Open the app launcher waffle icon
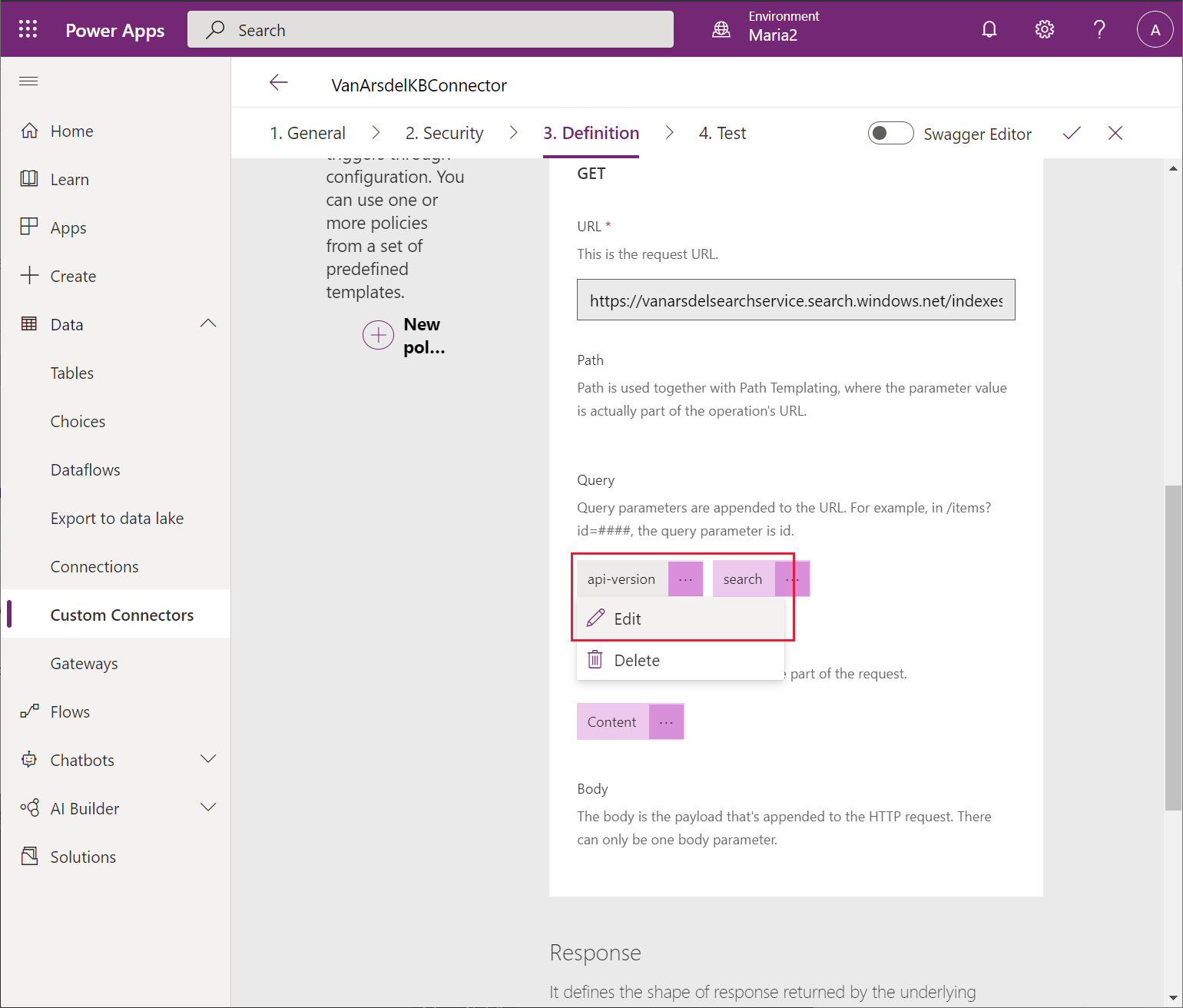1183x1008 pixels. [x=28, y=29]
